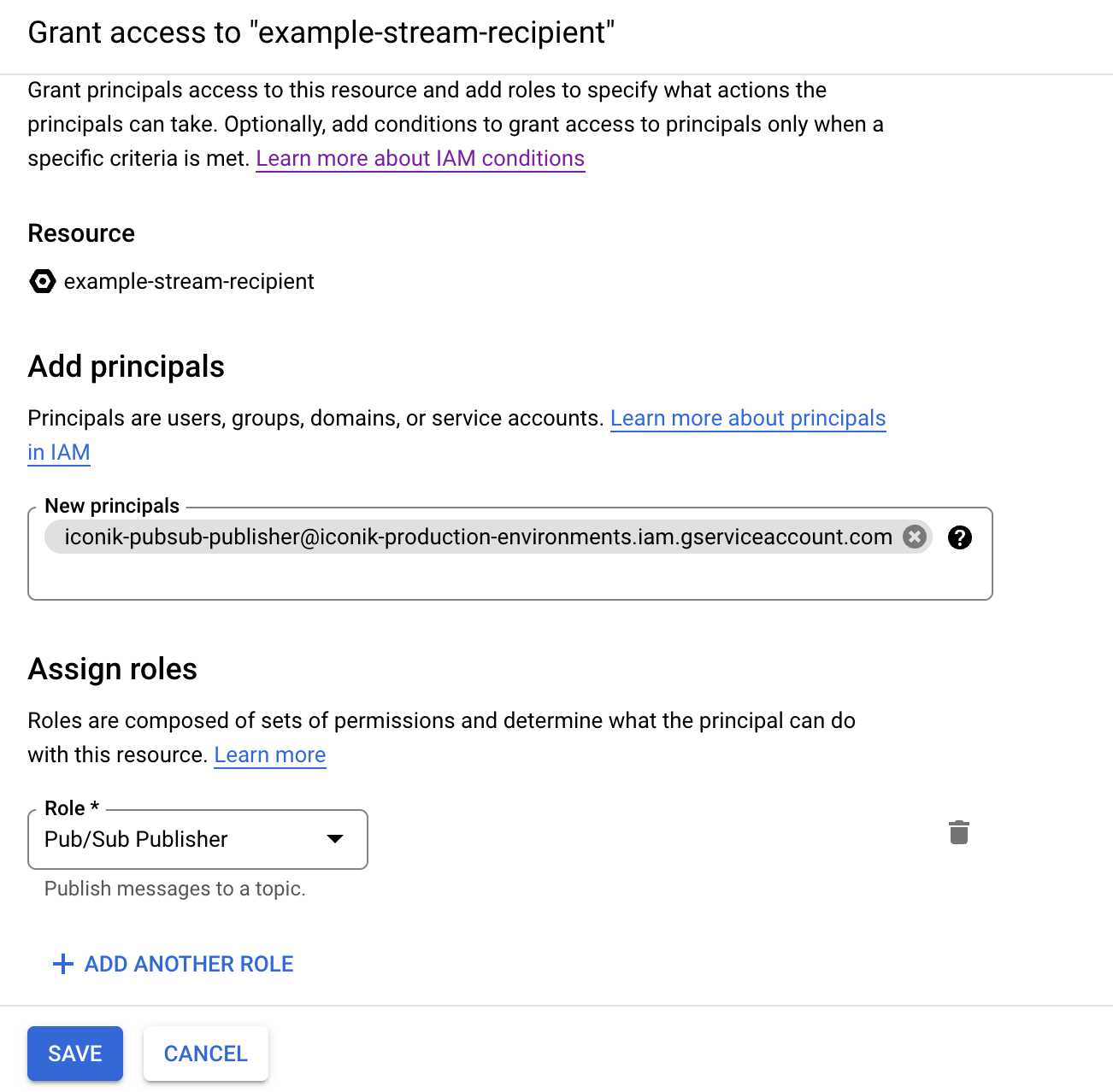This screenshot has height=1092, width=1113.
Task: Click the "Publish messages to a topic" hint
Action: pyautogui.click(x=174, y=889)
